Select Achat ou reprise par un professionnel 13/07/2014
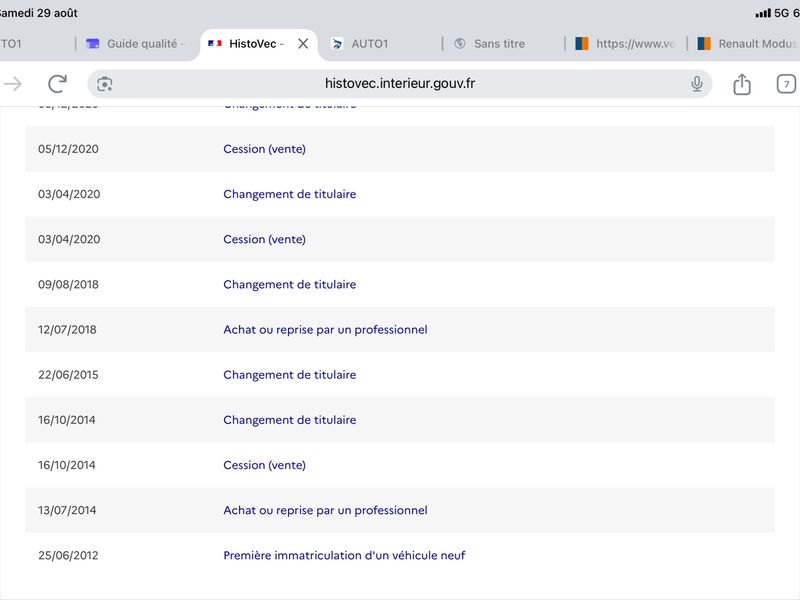 click(x=325, y=510)
